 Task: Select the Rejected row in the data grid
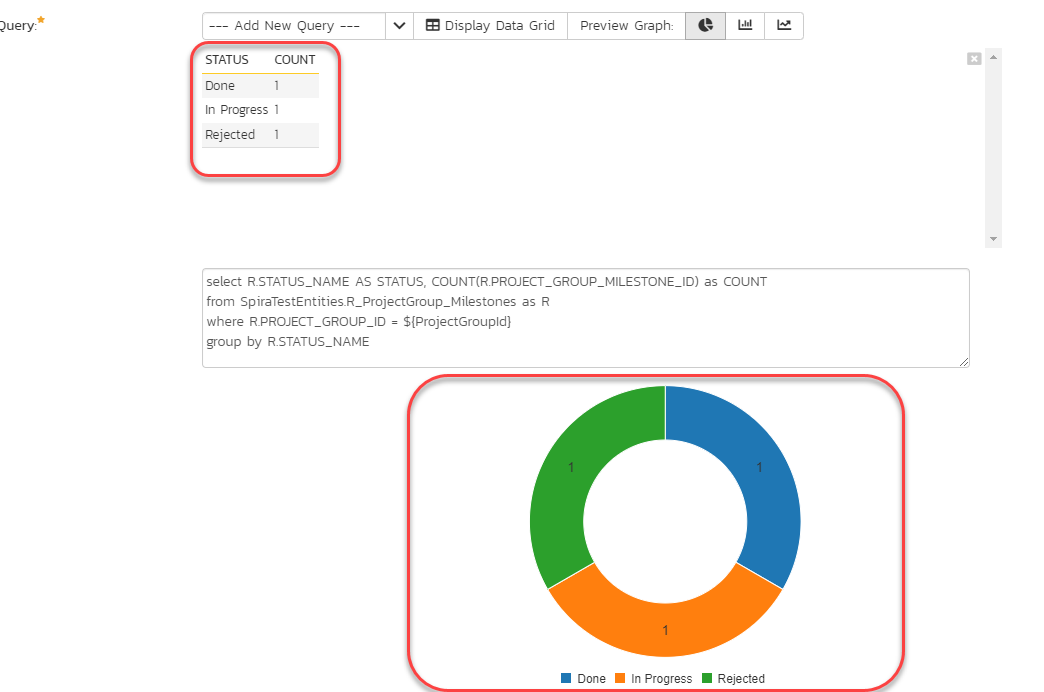coord(260,135)
